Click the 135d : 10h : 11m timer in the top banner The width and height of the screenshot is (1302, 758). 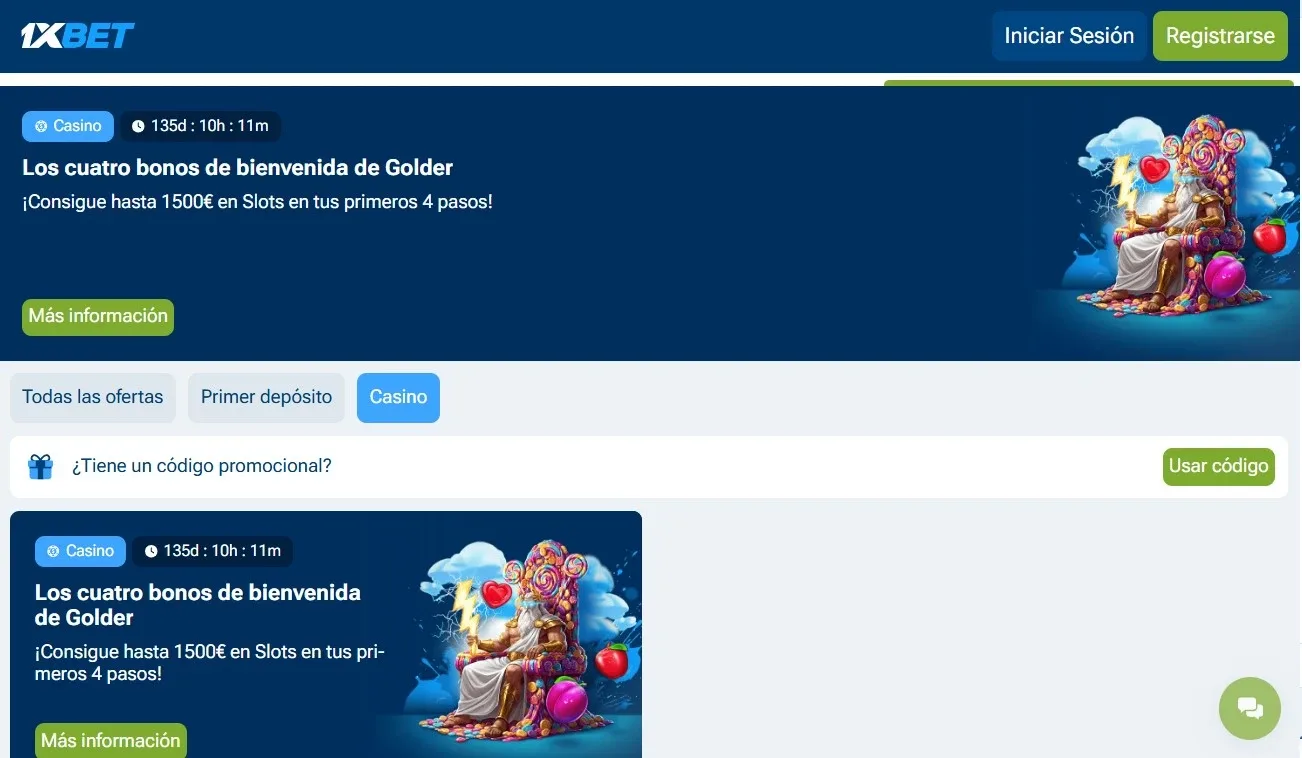pos(201,127)
